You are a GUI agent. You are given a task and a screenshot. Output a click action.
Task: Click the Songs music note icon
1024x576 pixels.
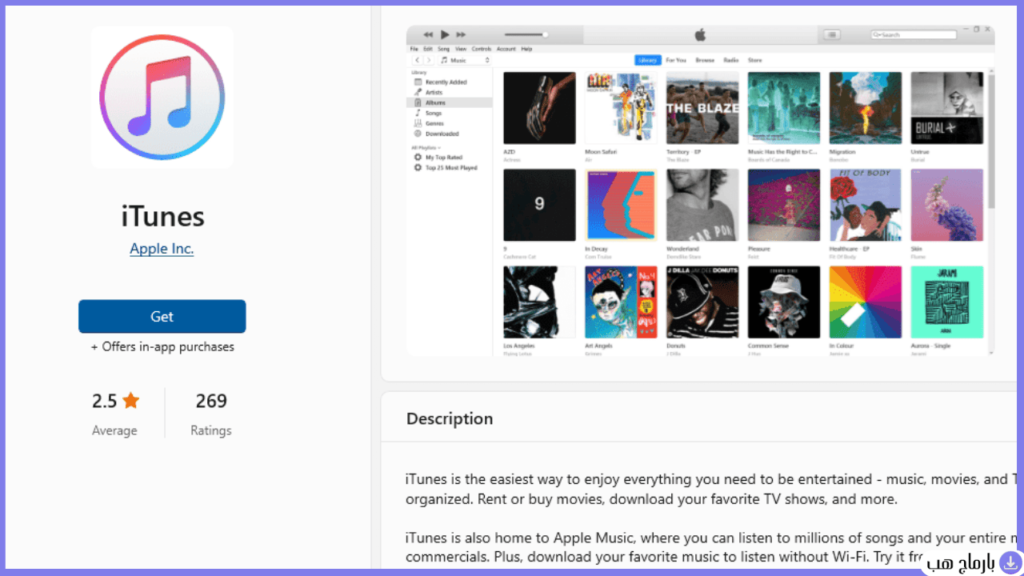point(418,113)
